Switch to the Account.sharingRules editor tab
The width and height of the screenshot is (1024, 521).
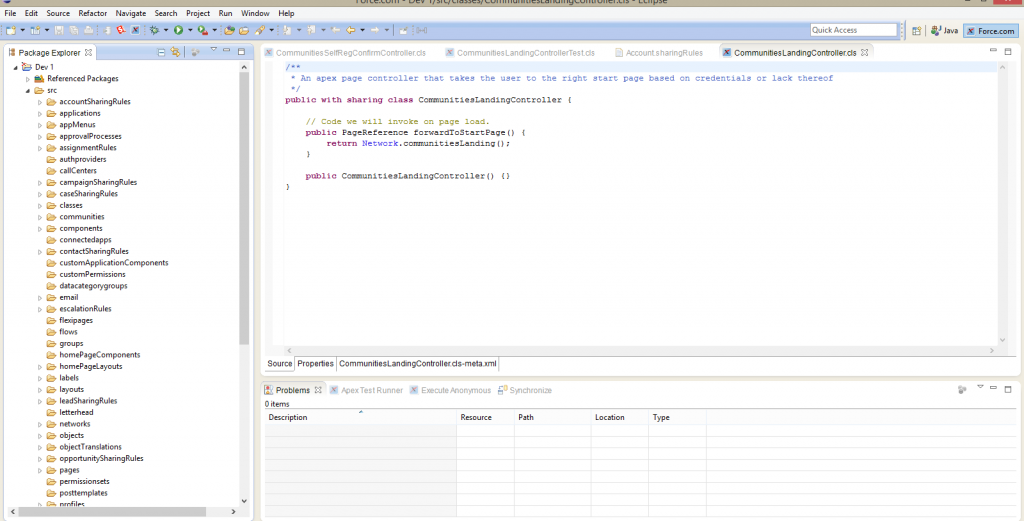point(663,52)
